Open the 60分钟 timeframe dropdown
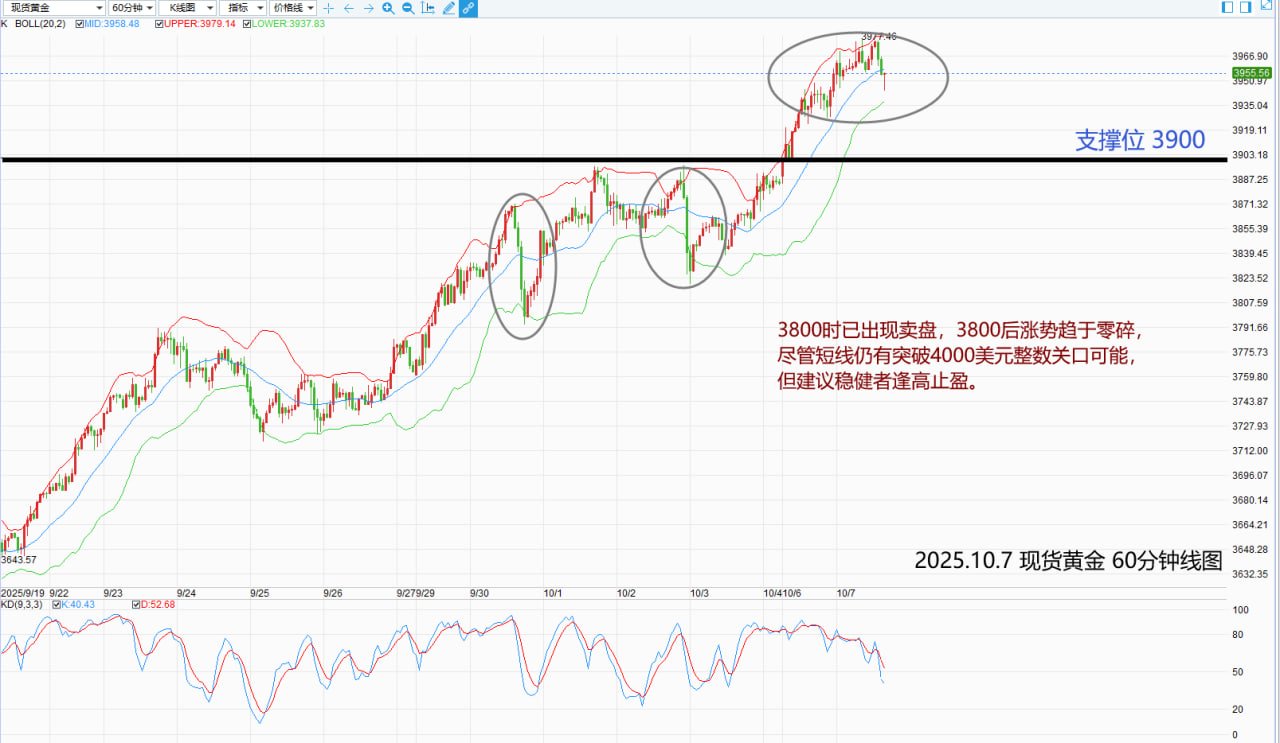The image size is (1280, 743). 132,8
